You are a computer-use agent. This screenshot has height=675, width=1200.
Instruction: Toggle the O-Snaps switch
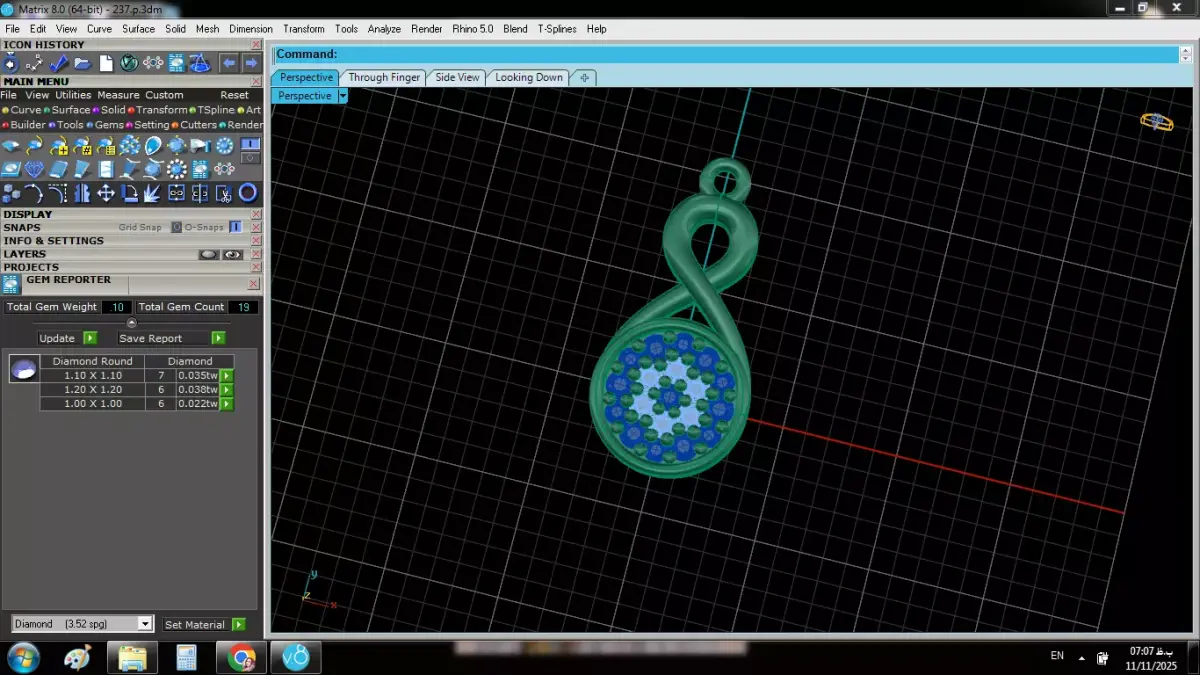click(235, 227)
